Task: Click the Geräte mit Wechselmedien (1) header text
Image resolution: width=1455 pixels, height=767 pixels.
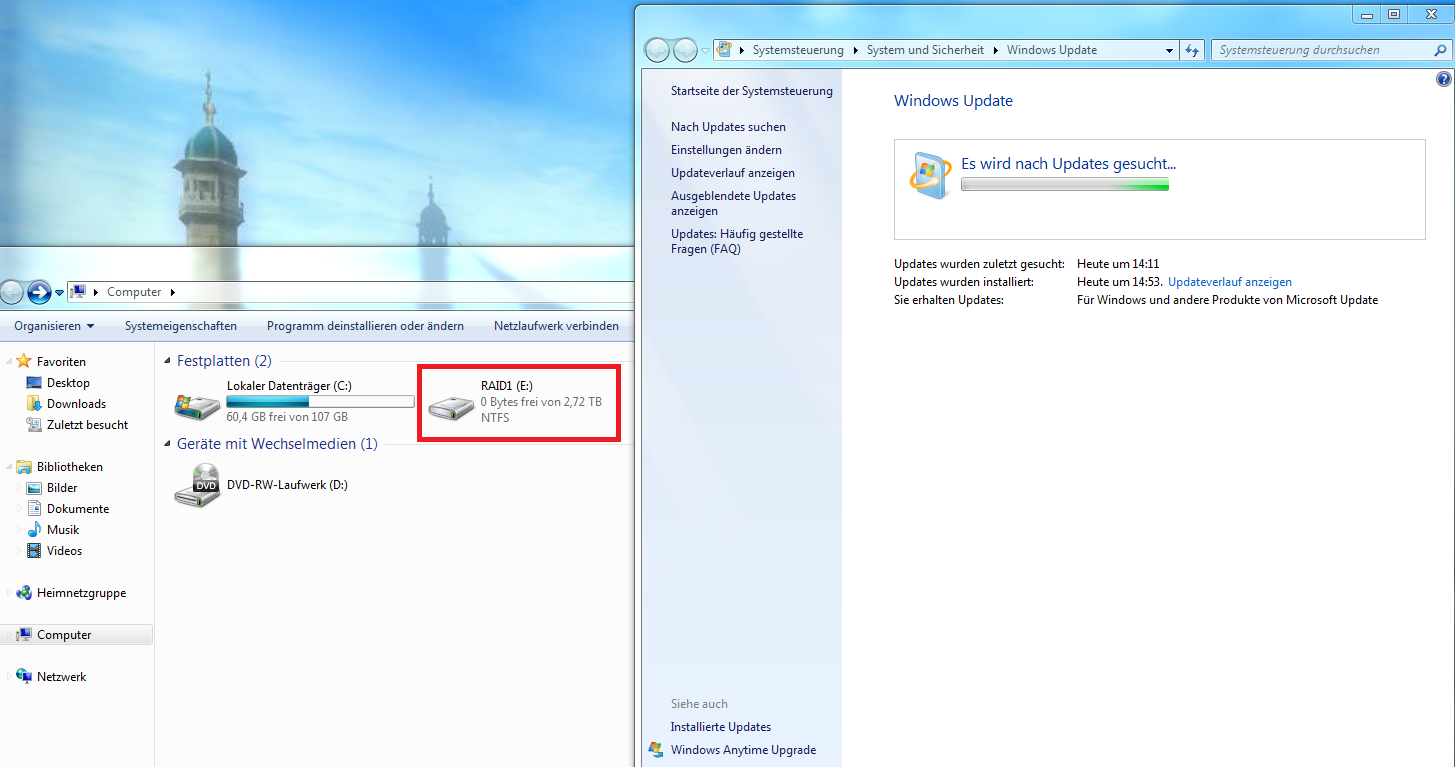Action: pos(277,444)
